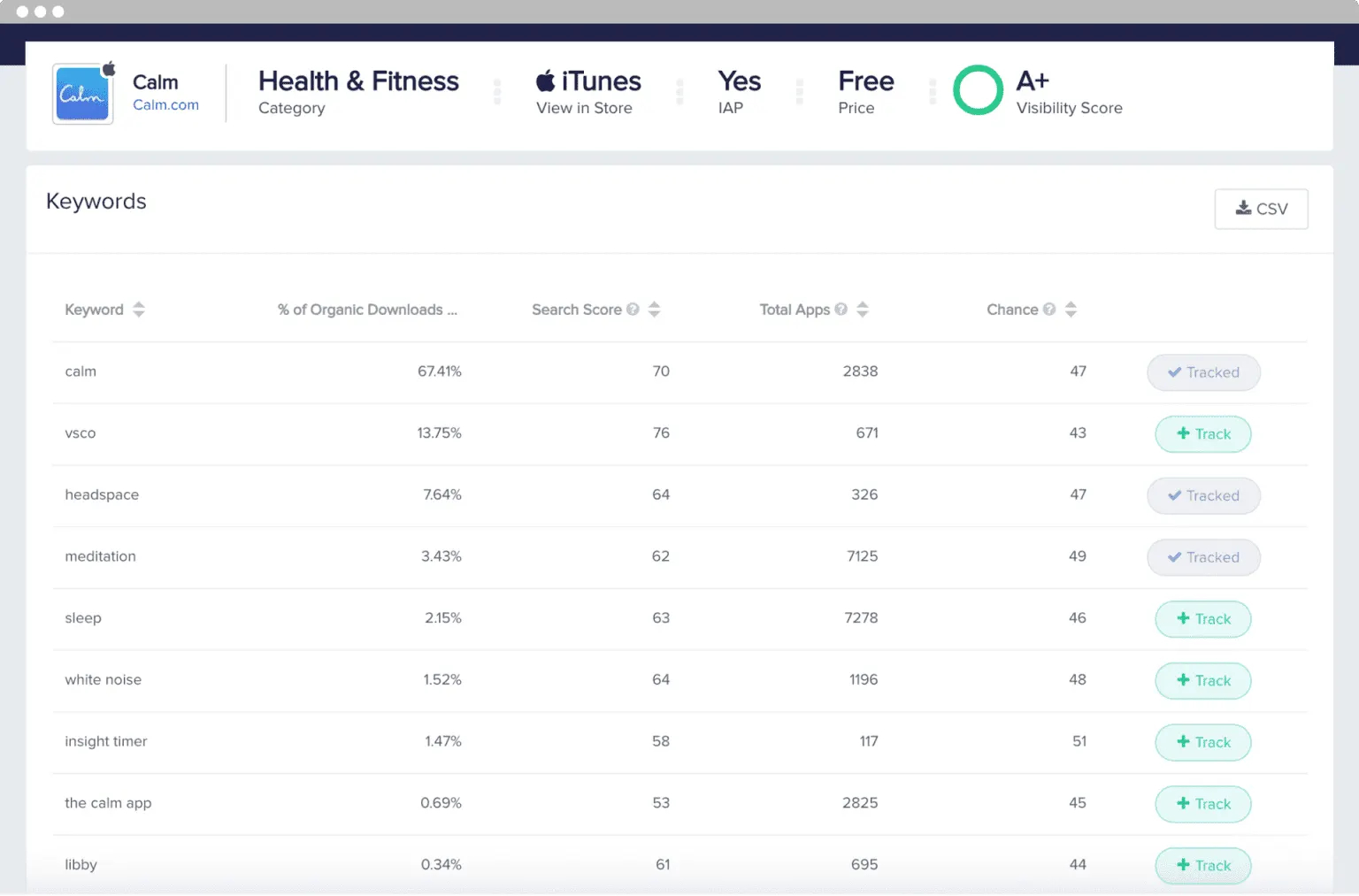Click the Free price label

(x=866, y=81)
